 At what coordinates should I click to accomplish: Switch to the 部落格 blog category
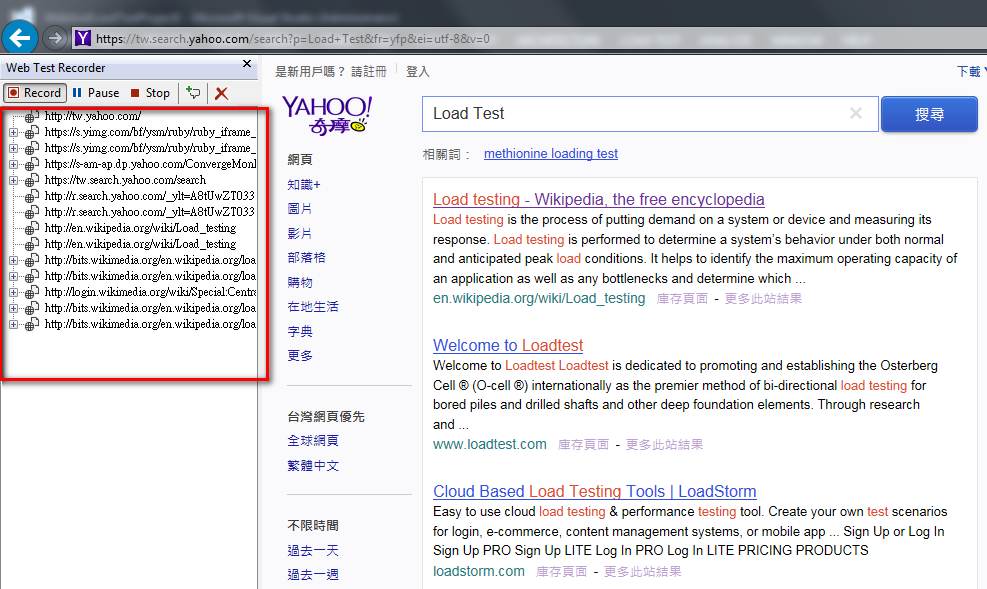(307, 258)
